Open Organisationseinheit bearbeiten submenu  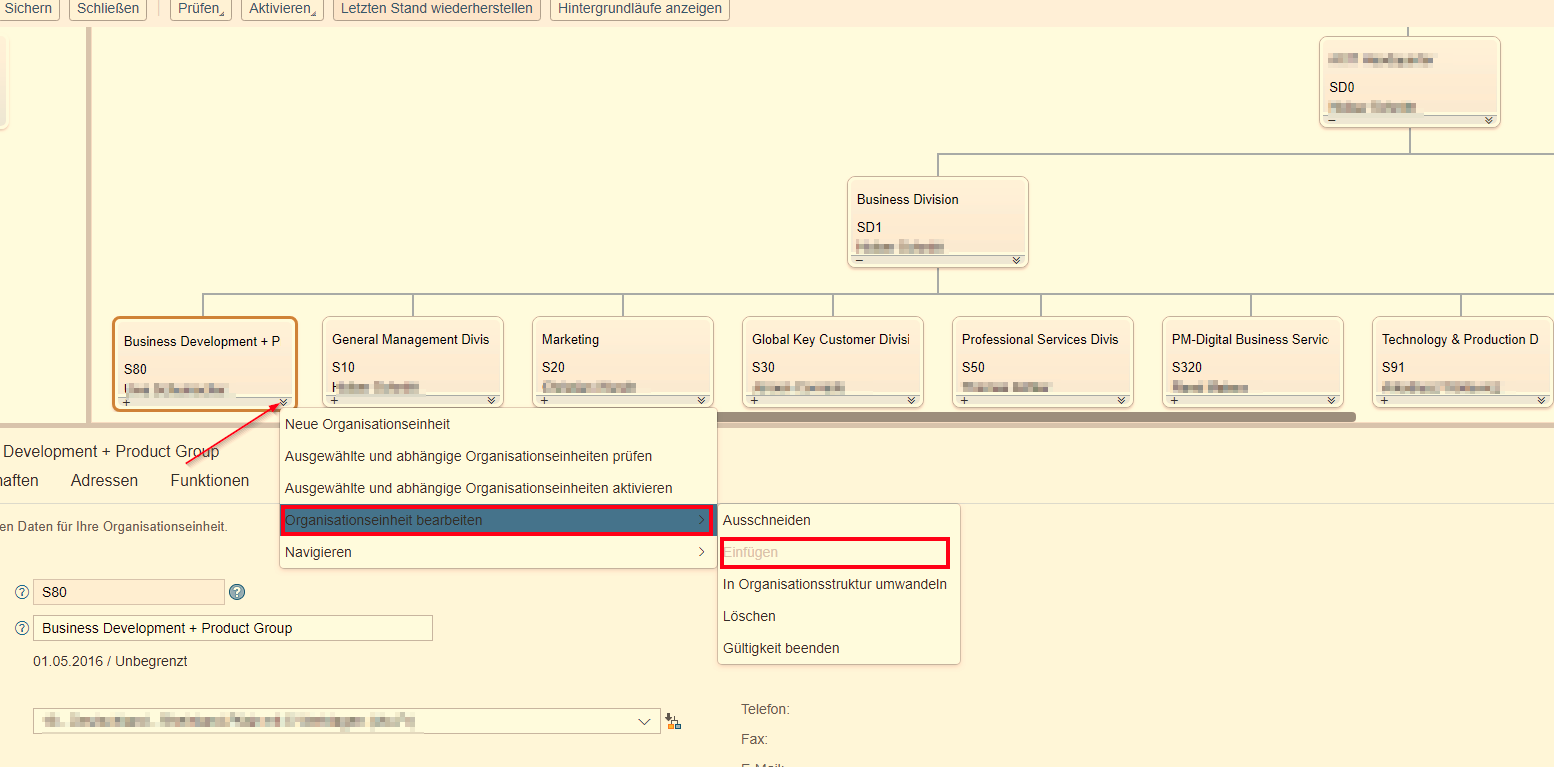coord(498,520)
